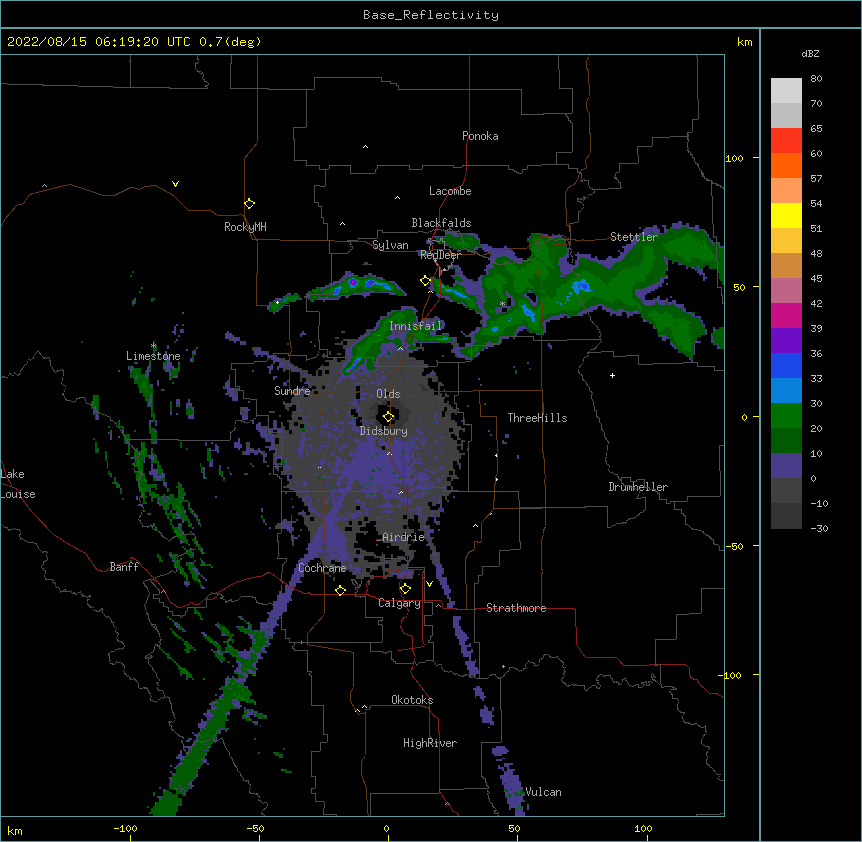Click the yellow diamond marker above RockyMH
The image size is (862, 842).
coord(249,204)
